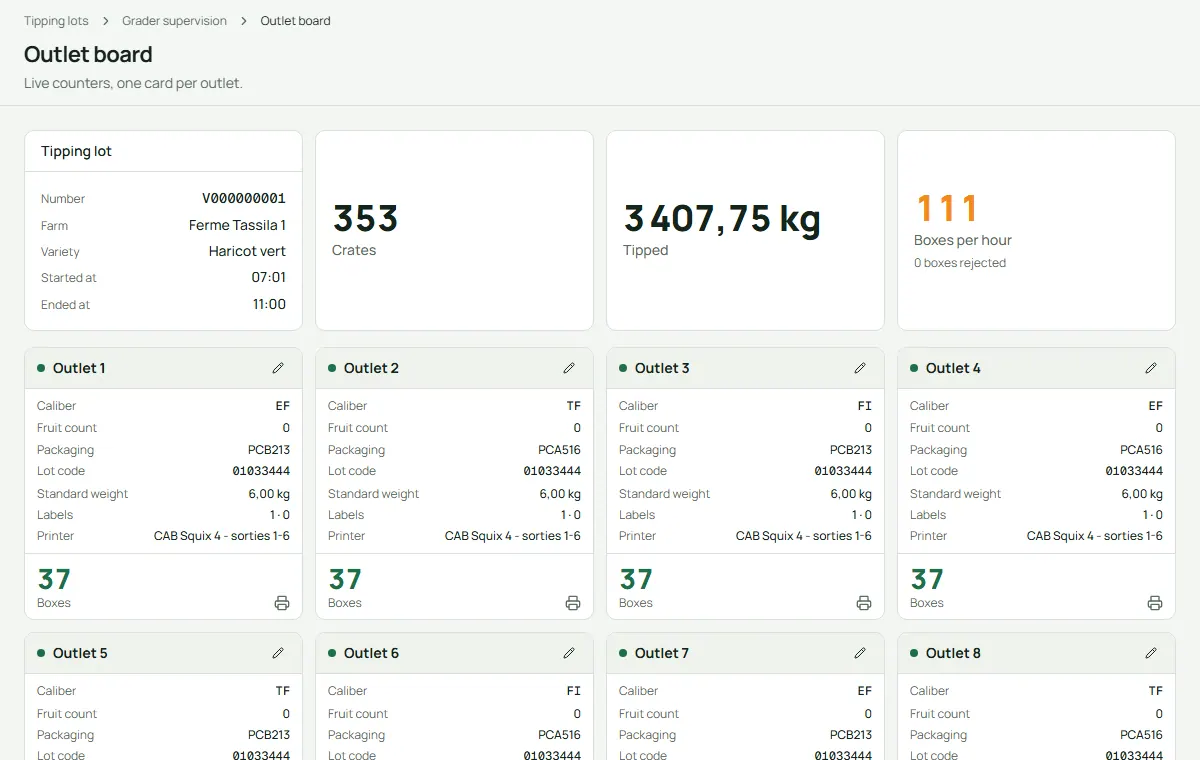Select the Outlet board page title
The height and width of the screenshot is (760, 1200).
tap(88, 54)
